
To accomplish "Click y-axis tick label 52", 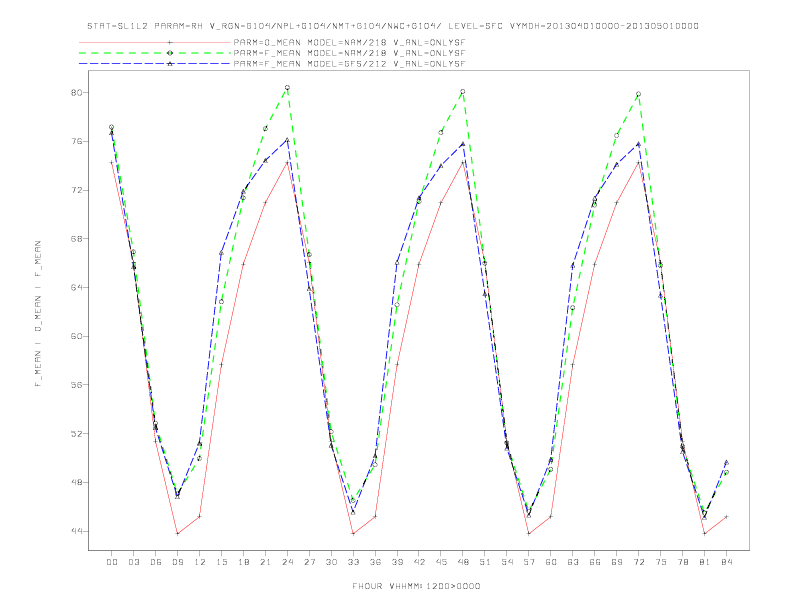I will (x=76, y=434).
